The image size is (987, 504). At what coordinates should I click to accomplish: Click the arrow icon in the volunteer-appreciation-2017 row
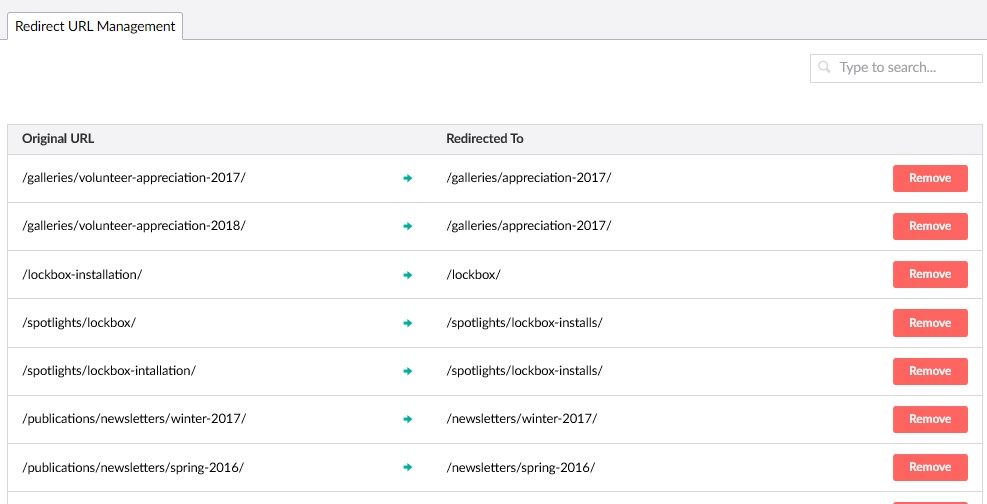pyautogui.click(x=407, y=178)
